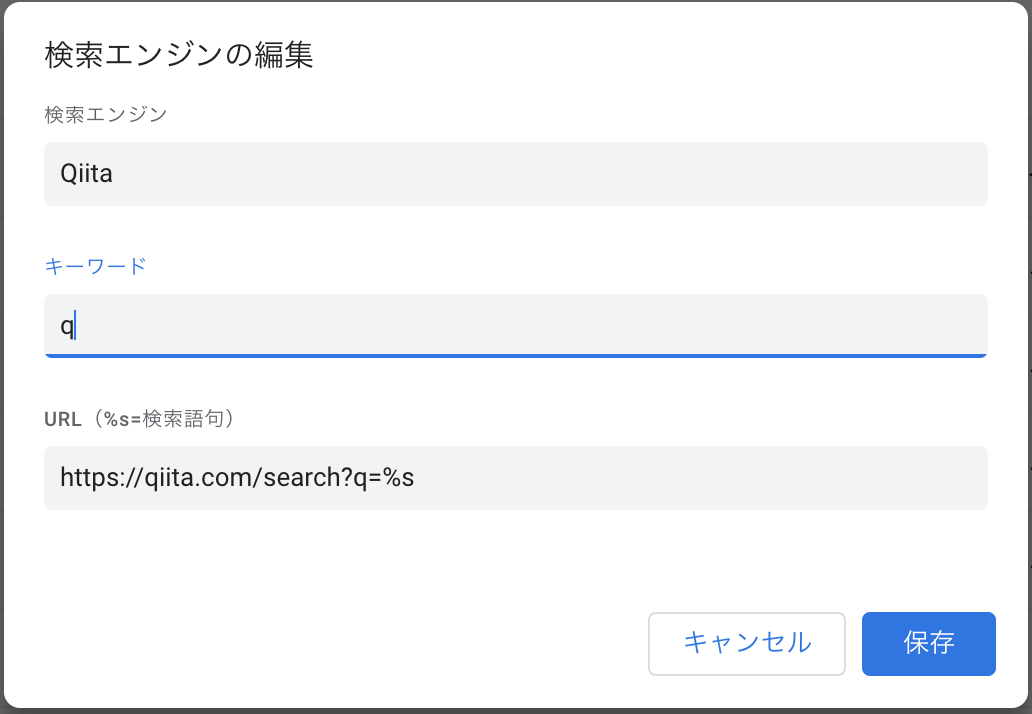
Task: Select the %s placeholder in the URL field
Action: 404,477
